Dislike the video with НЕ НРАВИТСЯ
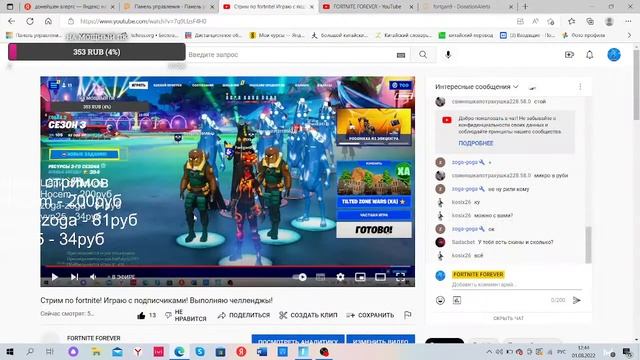 [x=186, y=315]
